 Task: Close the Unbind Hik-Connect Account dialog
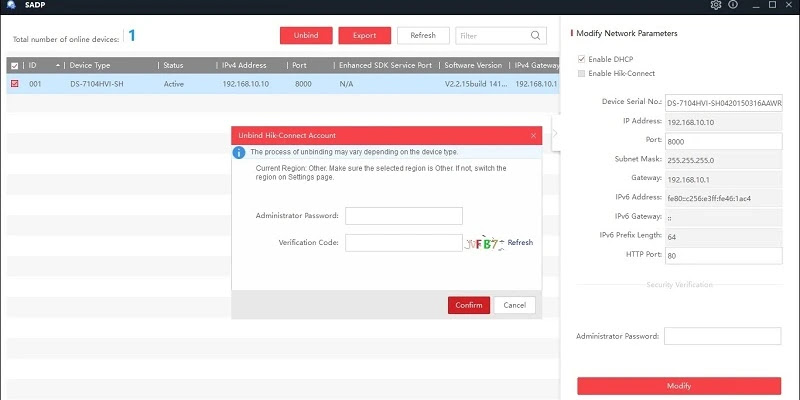[533, 136]
